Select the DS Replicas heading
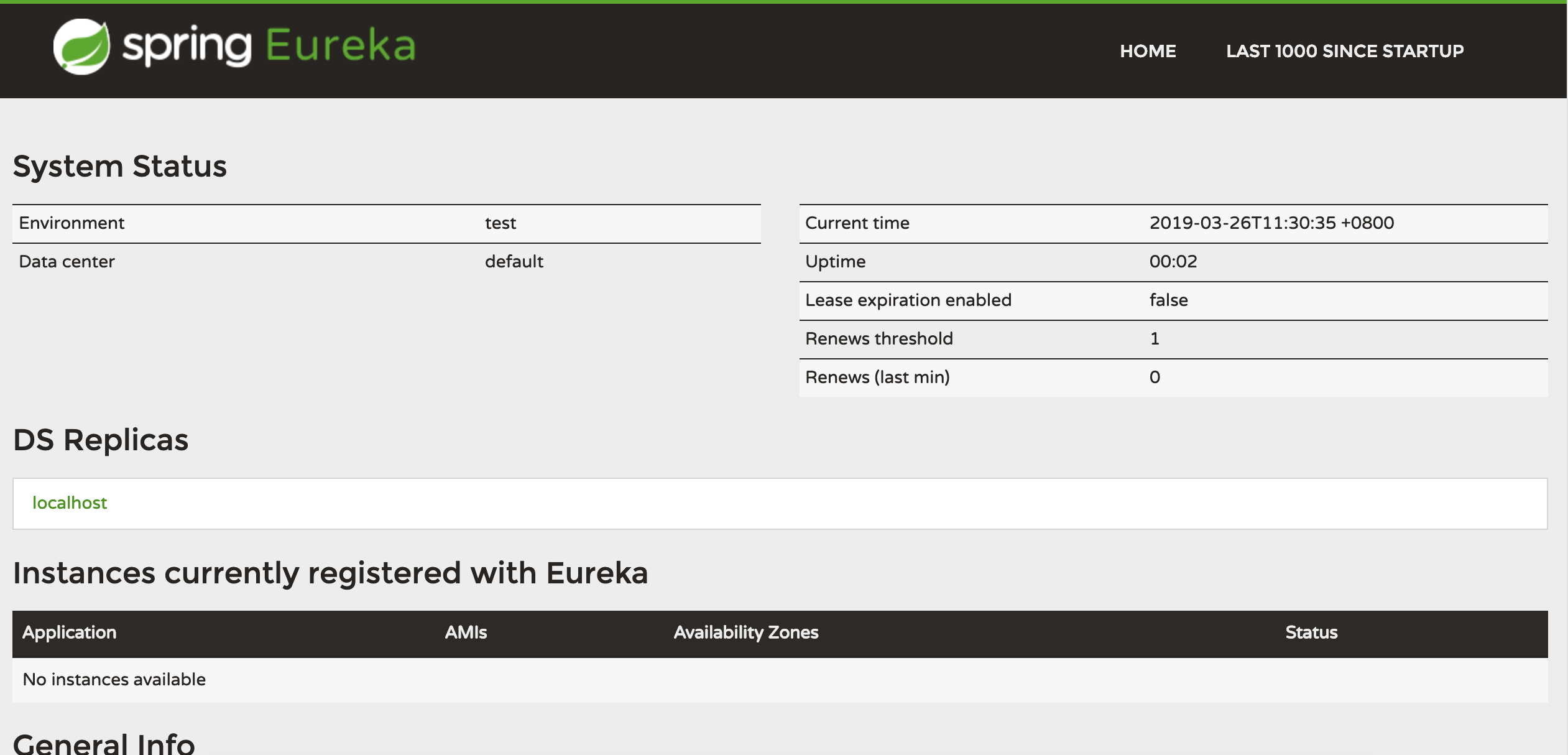The height and width of the screenshot is (755, 1568). 101,440
